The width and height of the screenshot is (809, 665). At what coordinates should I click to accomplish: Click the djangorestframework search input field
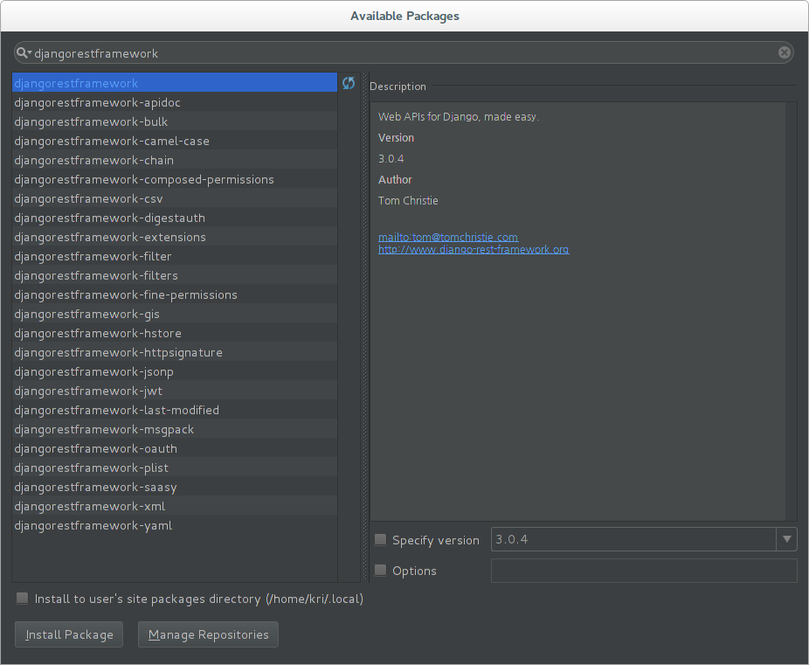click(x=403, y=53)
